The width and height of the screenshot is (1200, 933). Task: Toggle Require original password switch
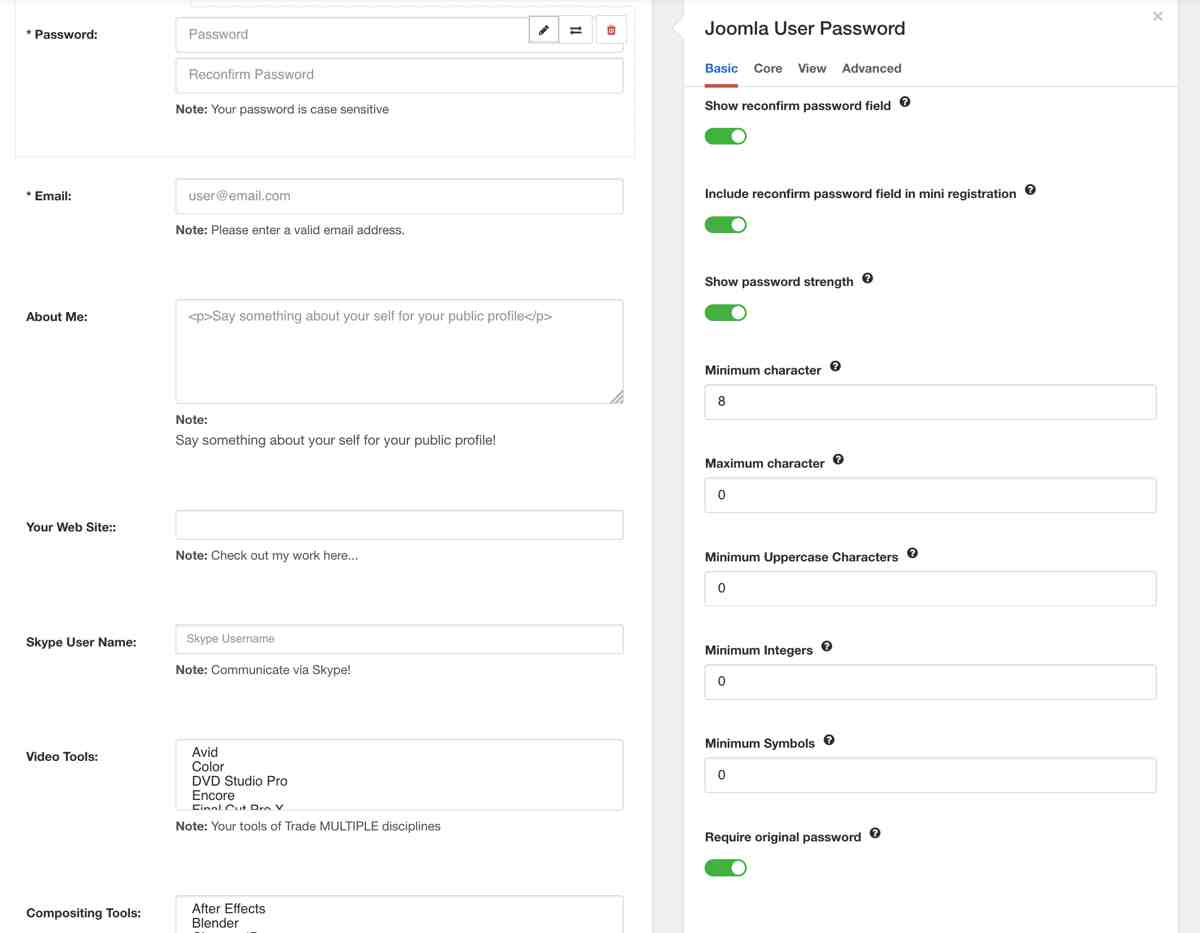coord(726,867)
